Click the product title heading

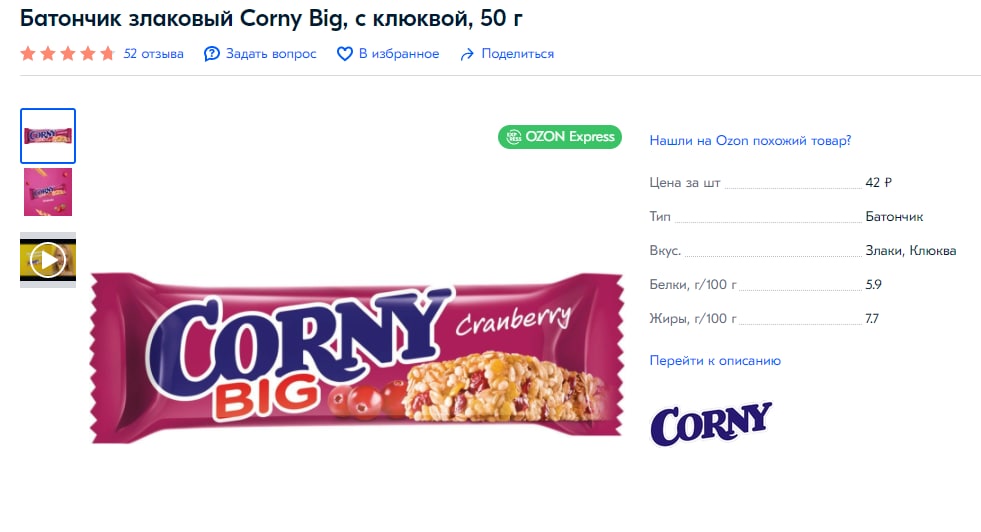pos(271,19)
